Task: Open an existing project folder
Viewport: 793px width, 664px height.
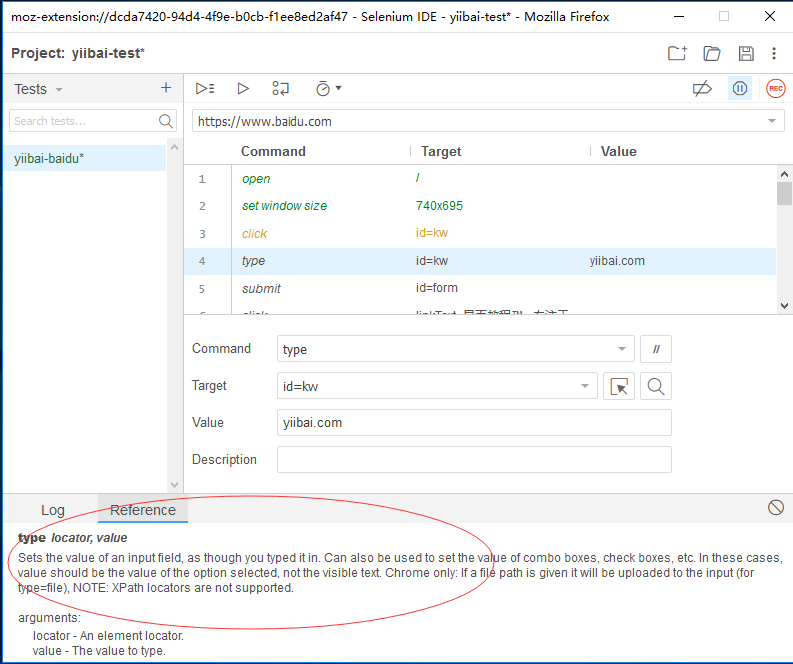Action: pos(712,53)
